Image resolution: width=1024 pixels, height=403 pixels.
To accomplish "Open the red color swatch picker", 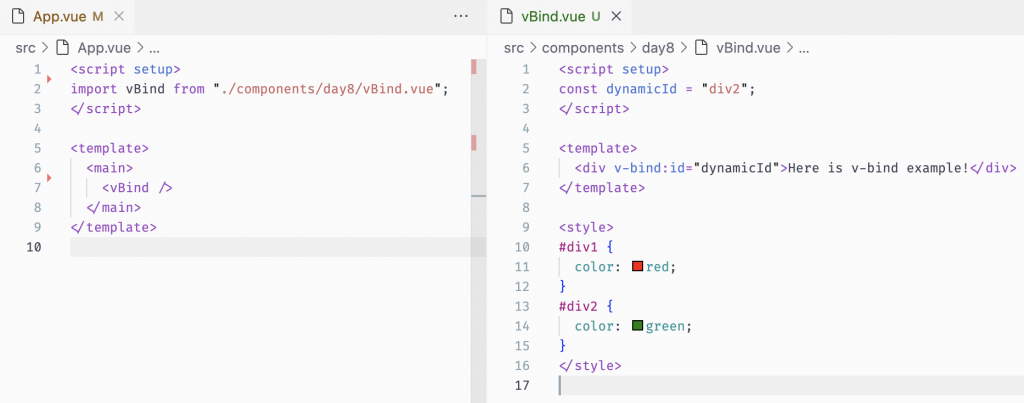I will 638,266.
